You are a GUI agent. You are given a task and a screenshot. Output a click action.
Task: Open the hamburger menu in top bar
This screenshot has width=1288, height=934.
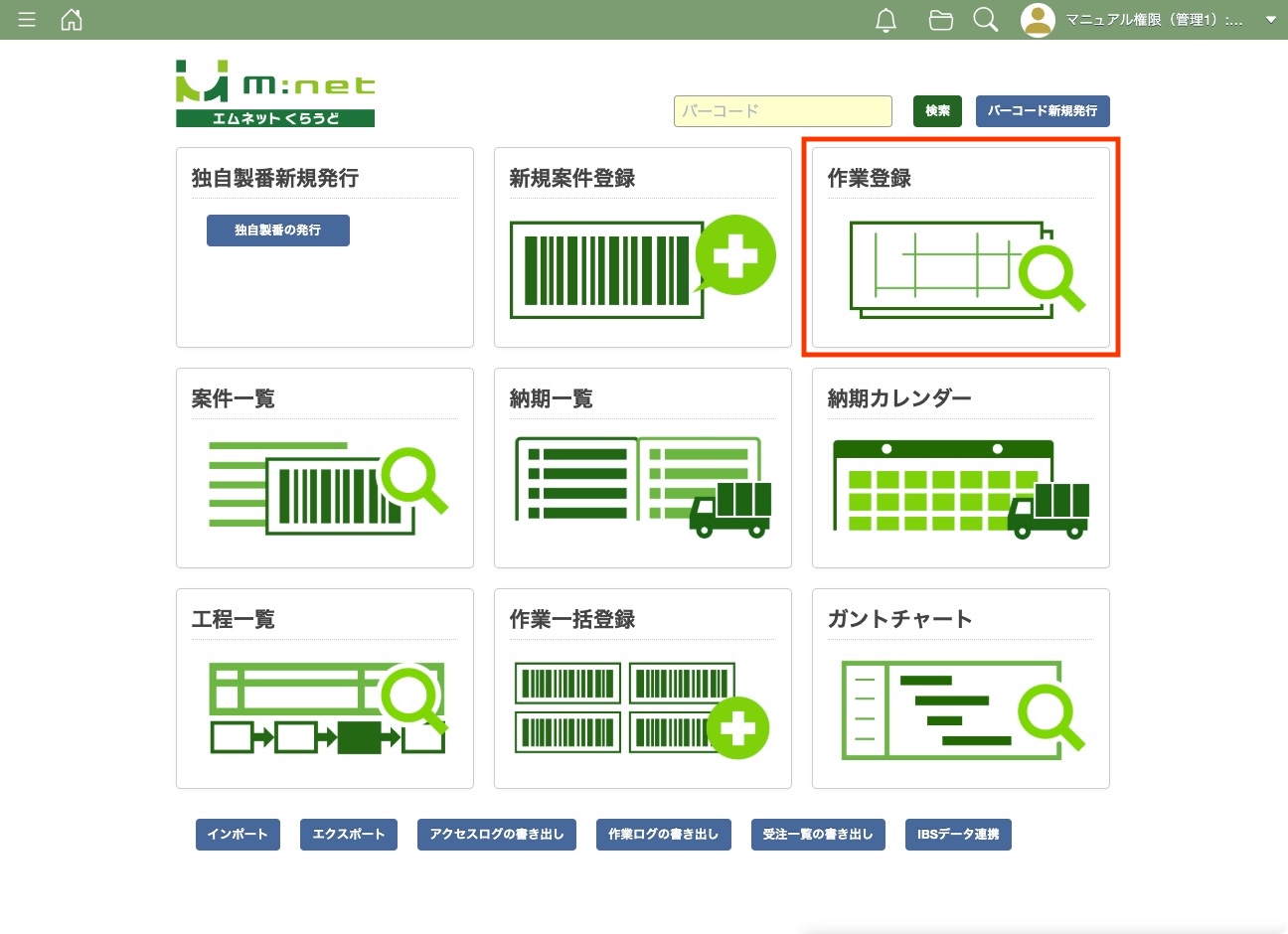27,20
